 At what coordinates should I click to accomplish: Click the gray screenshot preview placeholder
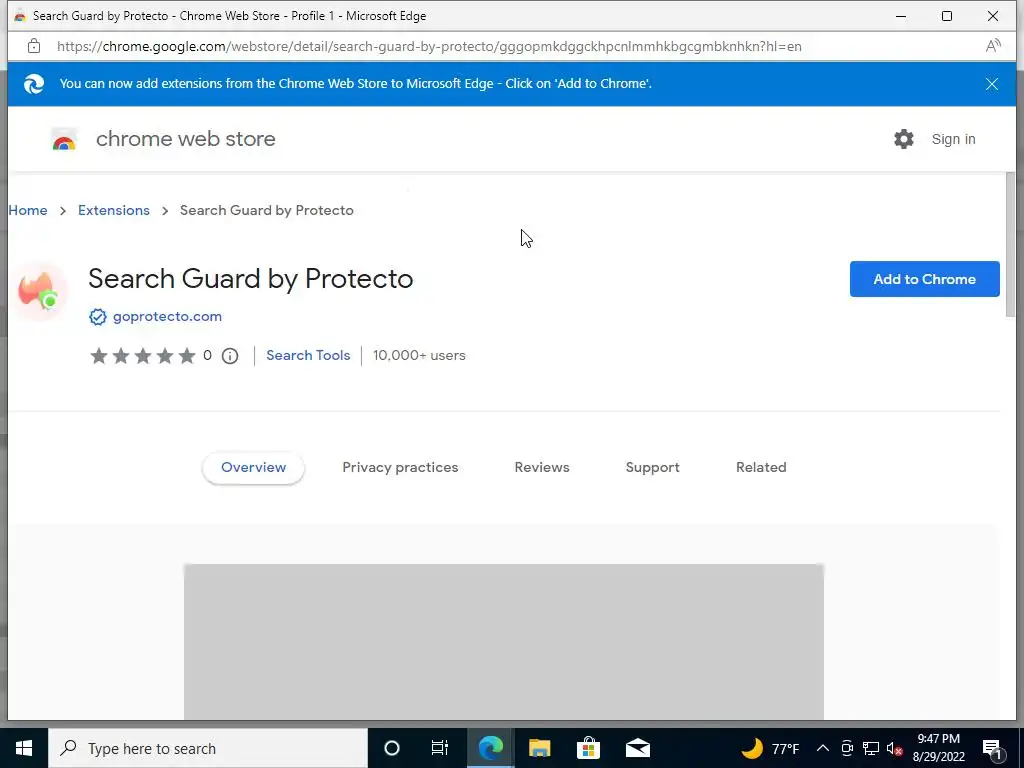(504, 642)
